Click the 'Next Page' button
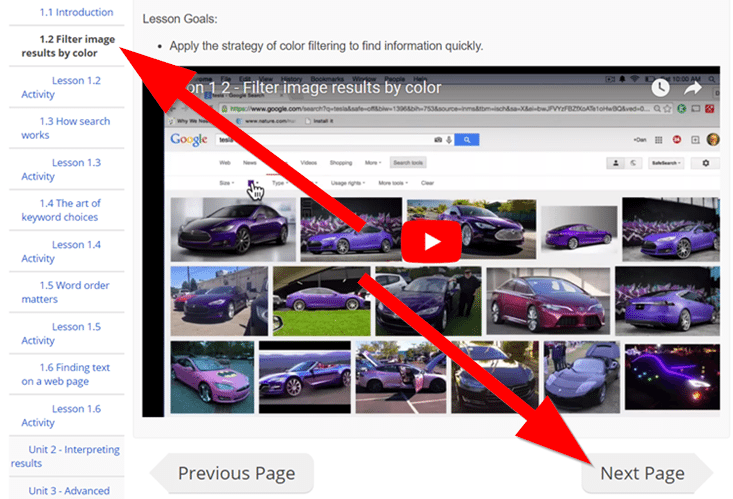The height and width of the screenshot is (499, 733). (647, 473)
